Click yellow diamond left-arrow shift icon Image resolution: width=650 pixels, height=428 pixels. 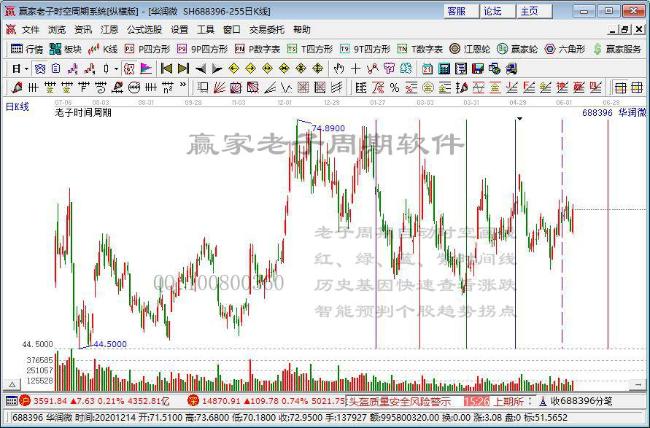pyautogui.click(x=234, y=68)
